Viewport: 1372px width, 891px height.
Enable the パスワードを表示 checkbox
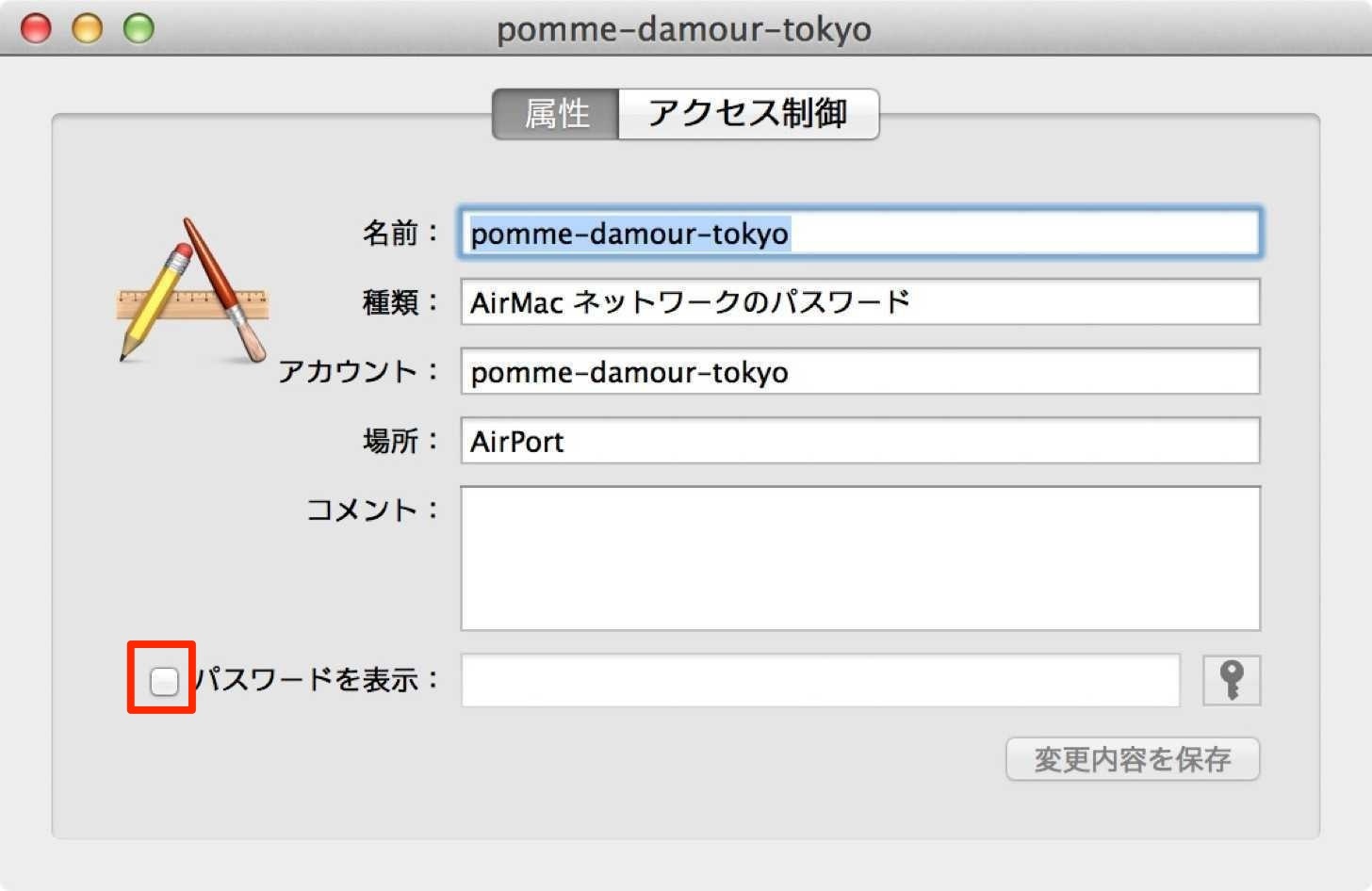(x=164, y=681)
